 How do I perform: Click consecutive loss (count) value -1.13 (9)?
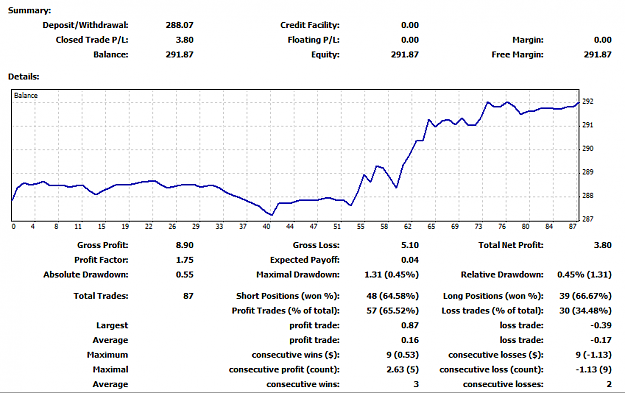click(594, 370)
